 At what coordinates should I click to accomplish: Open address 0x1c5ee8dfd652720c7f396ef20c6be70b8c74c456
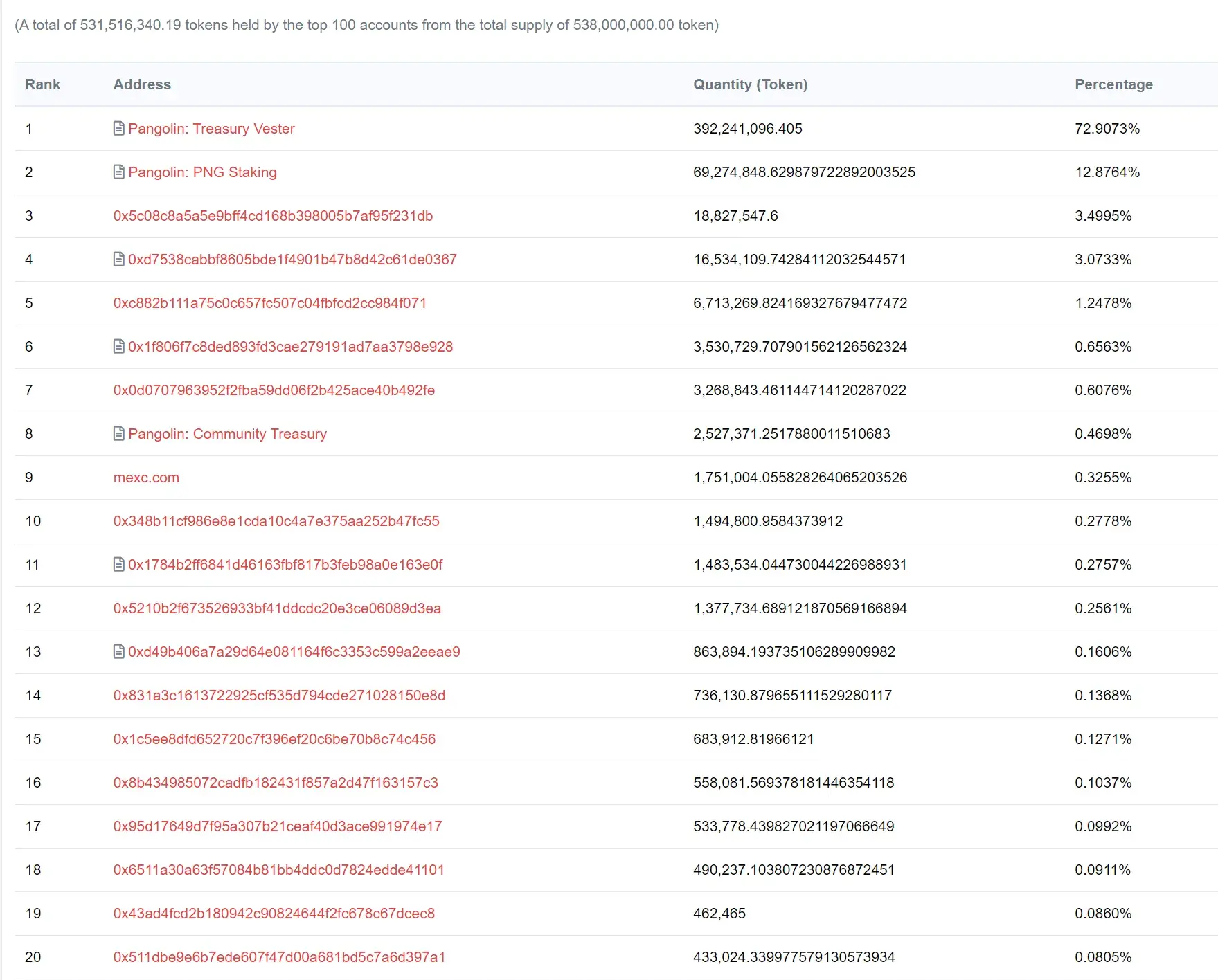click(274, 739)
